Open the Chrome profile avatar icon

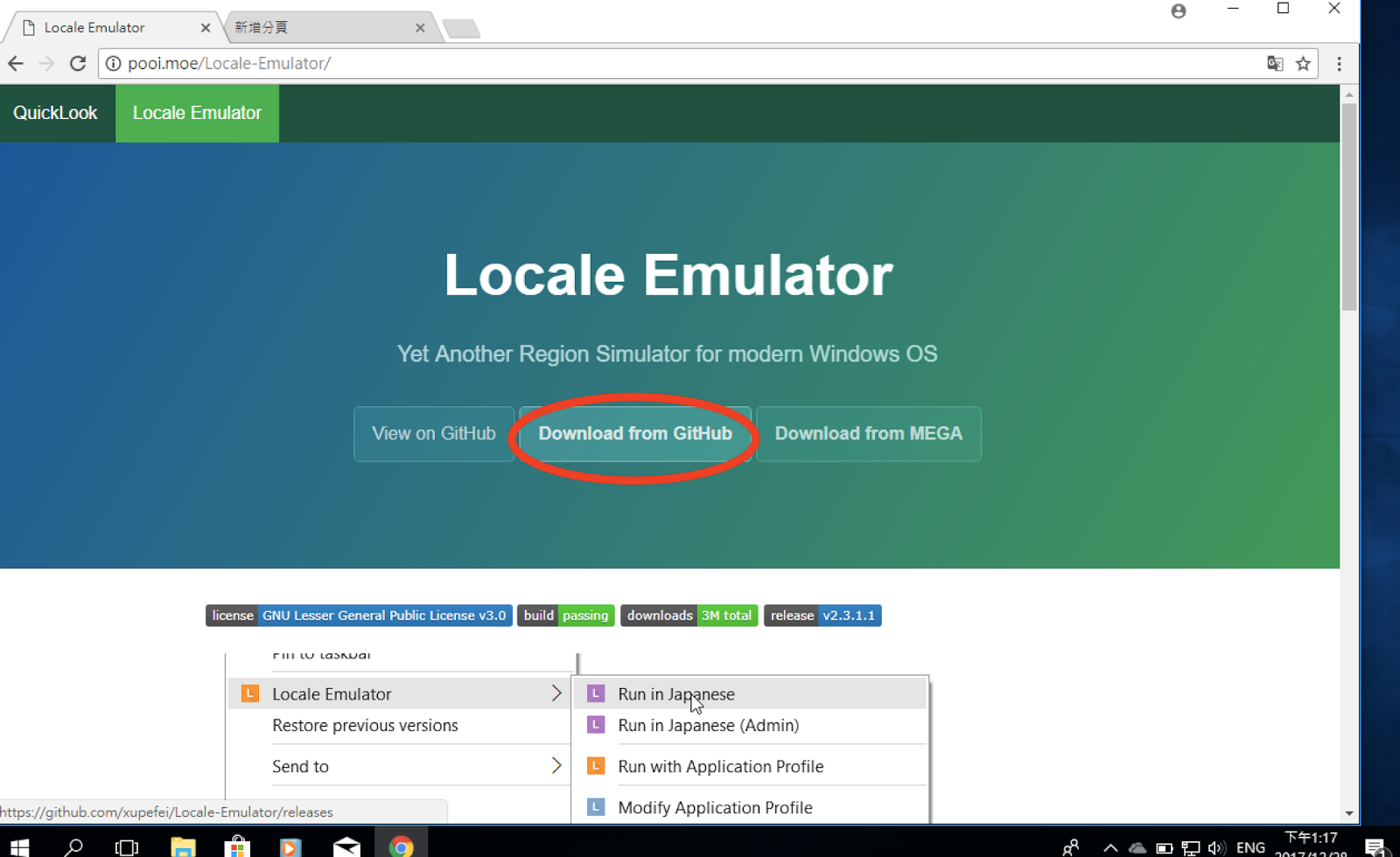1179,11
